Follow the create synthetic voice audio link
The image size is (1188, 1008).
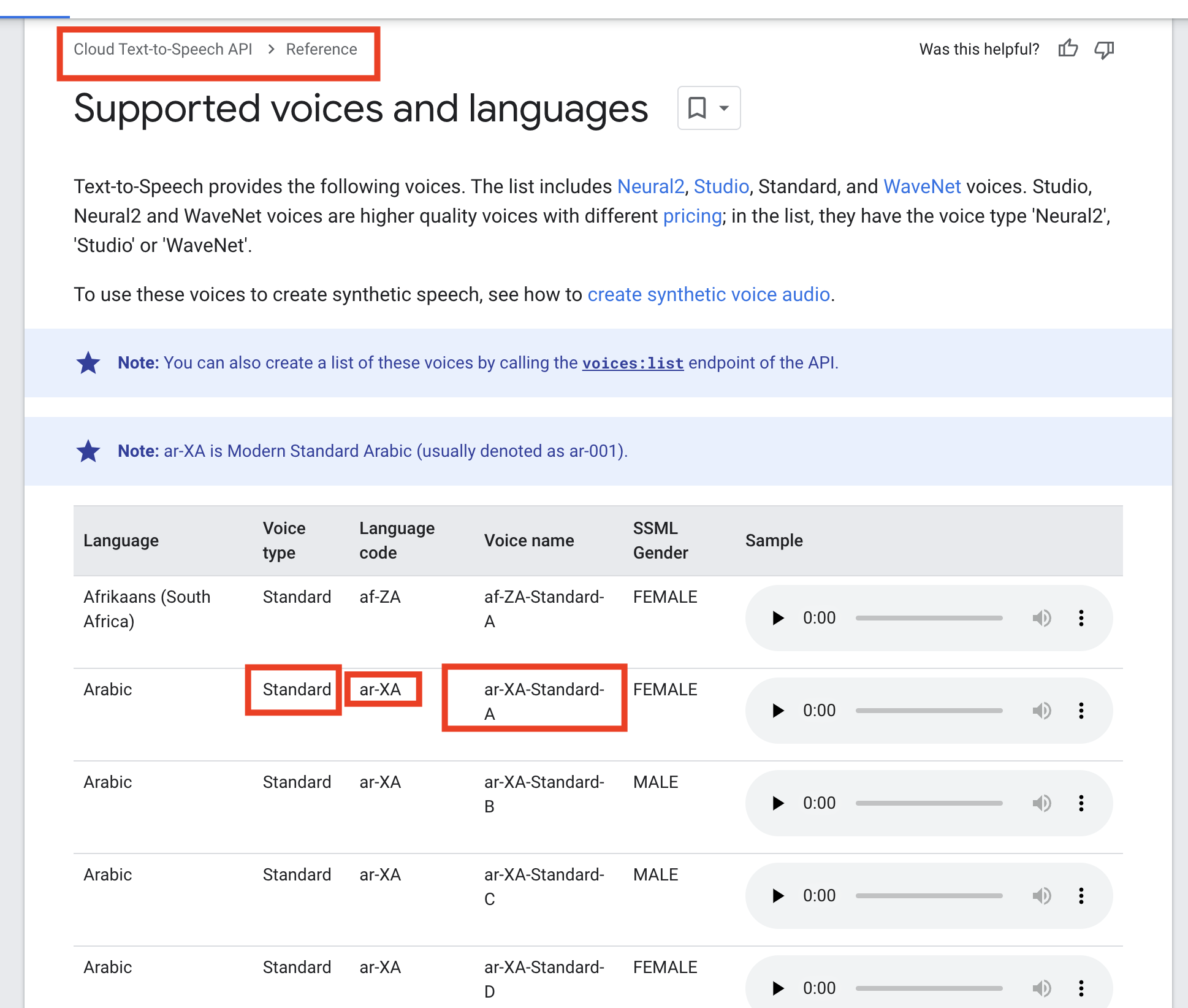709,294
